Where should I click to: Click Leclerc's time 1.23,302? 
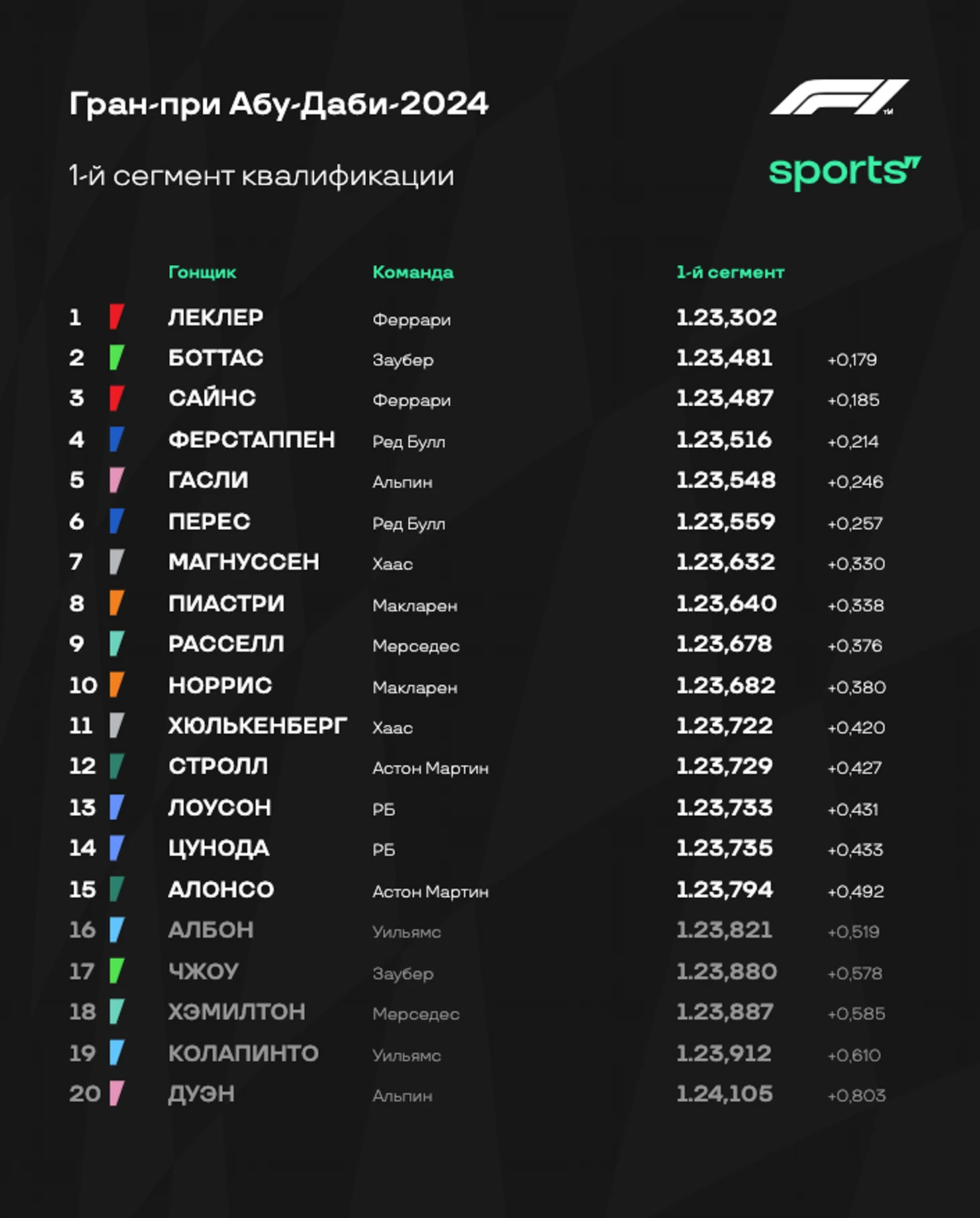coord(726,317)
